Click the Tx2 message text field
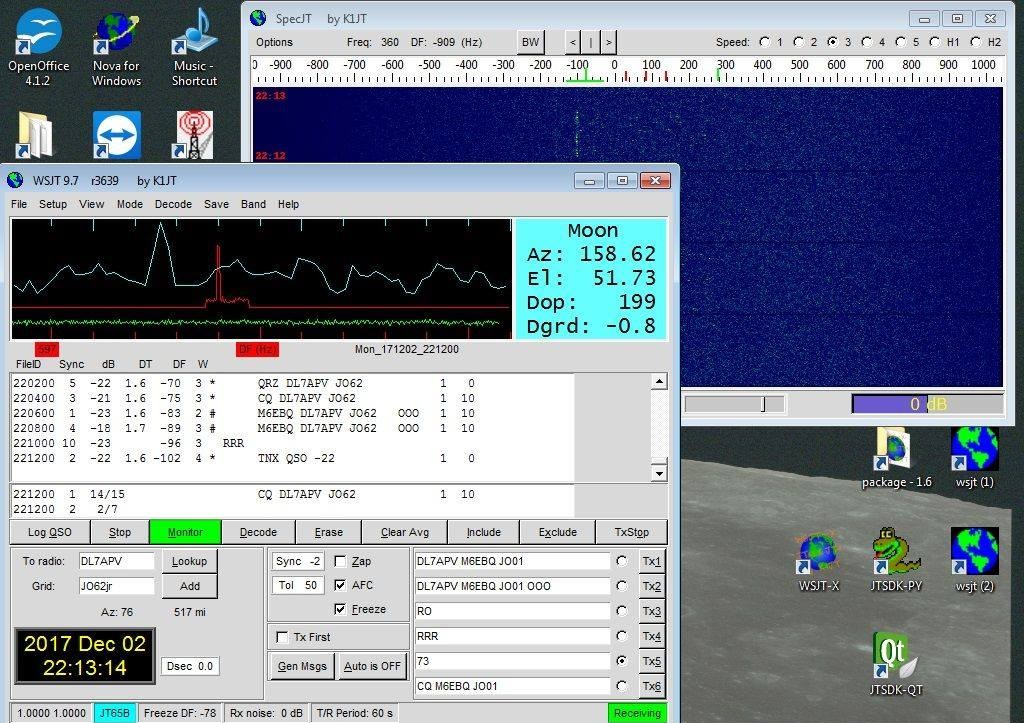Screen dimensions: 1024x723 click(512, 586)
